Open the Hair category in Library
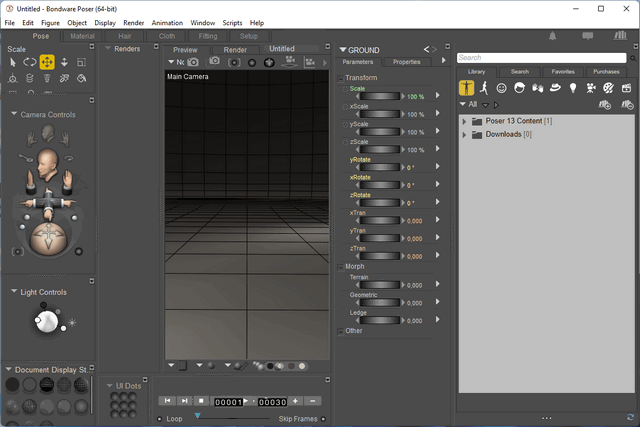This screenshot has width=640, height=427. (x=520, y=88)
